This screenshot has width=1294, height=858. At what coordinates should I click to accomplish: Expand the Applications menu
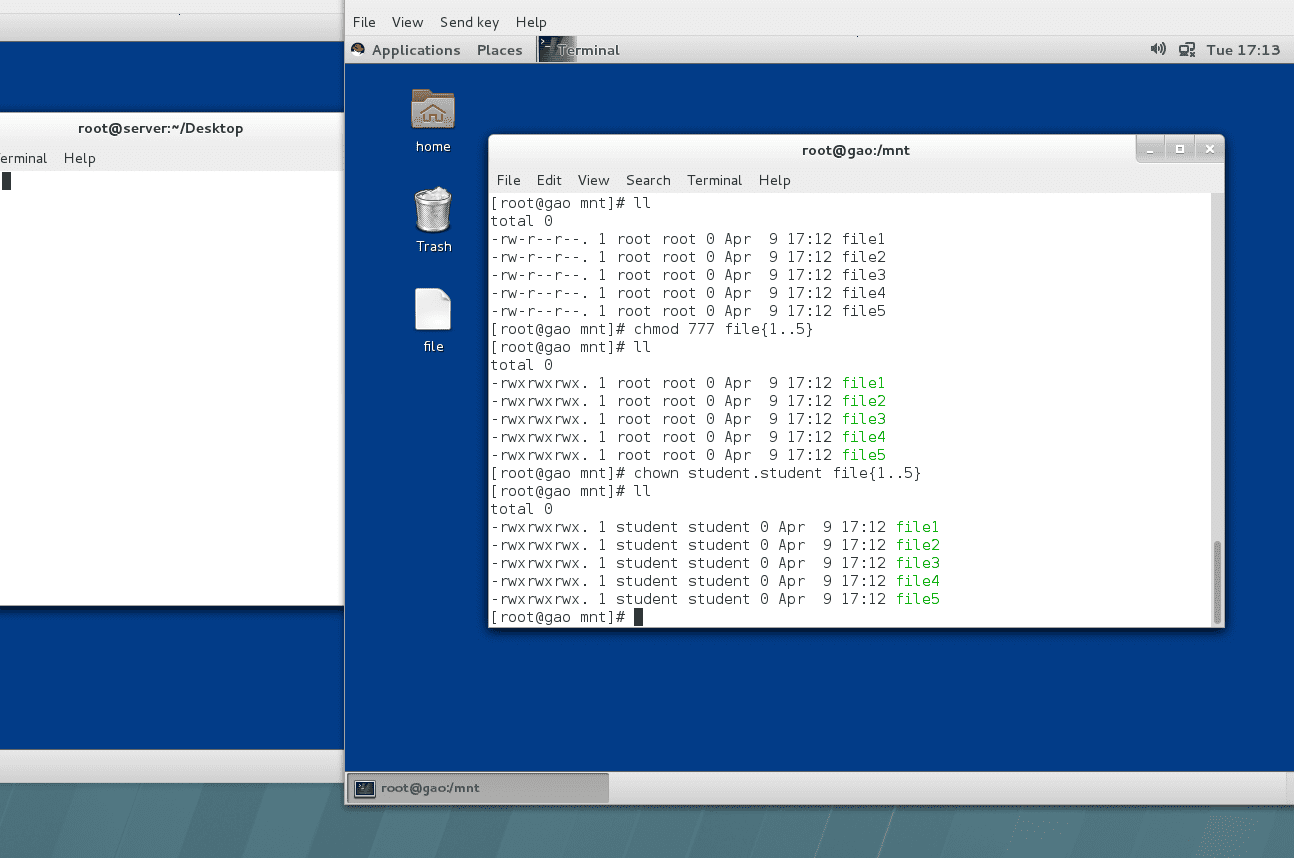416,50
